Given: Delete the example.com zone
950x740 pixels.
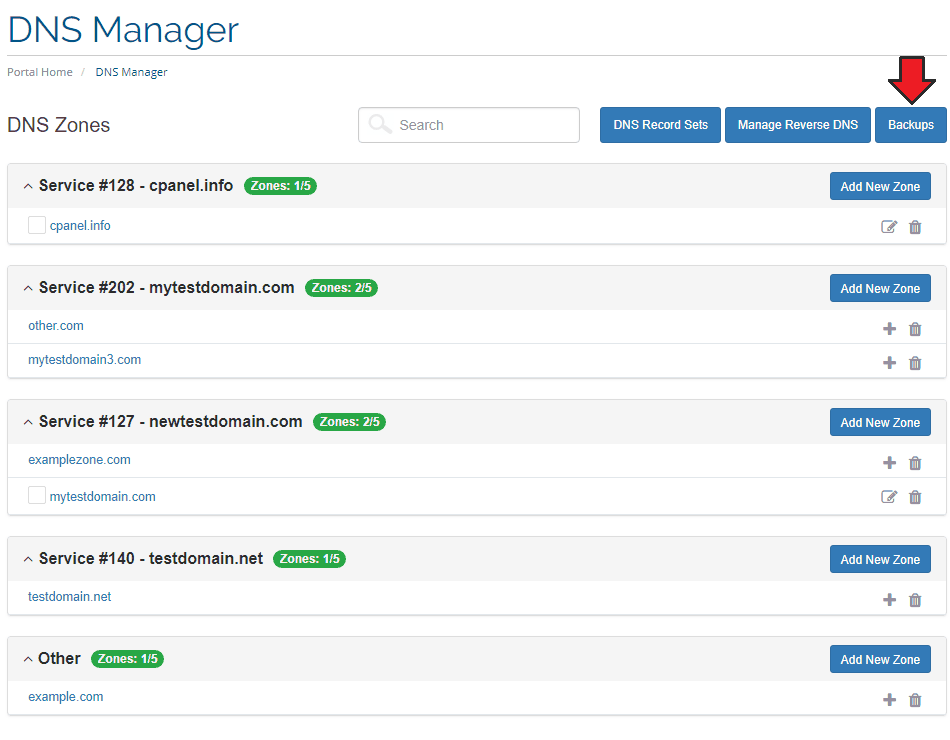Looking at the screenshot, I should pos(915,700).
